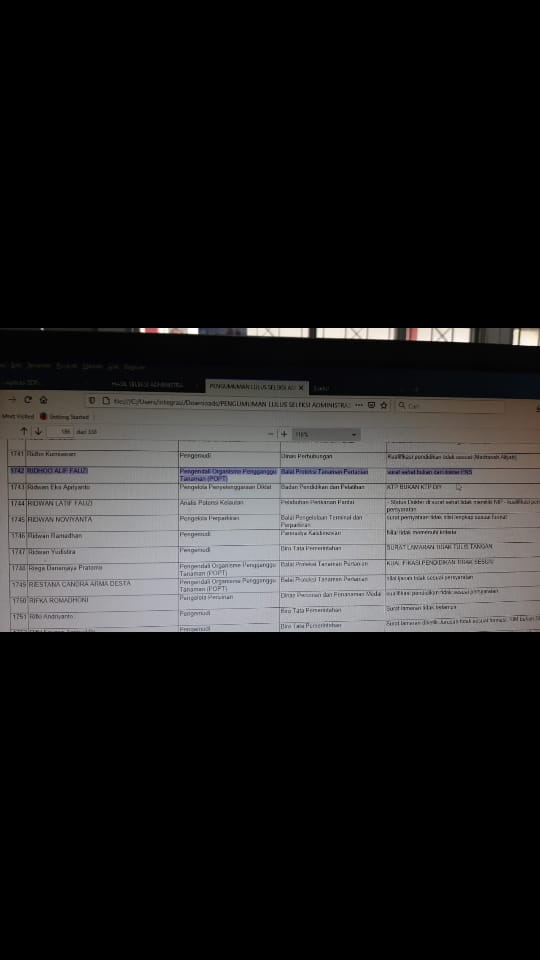Viewport: 540px width, 960px height.
Task: Bookmark this page with the star icon
Action: (384, 405)
